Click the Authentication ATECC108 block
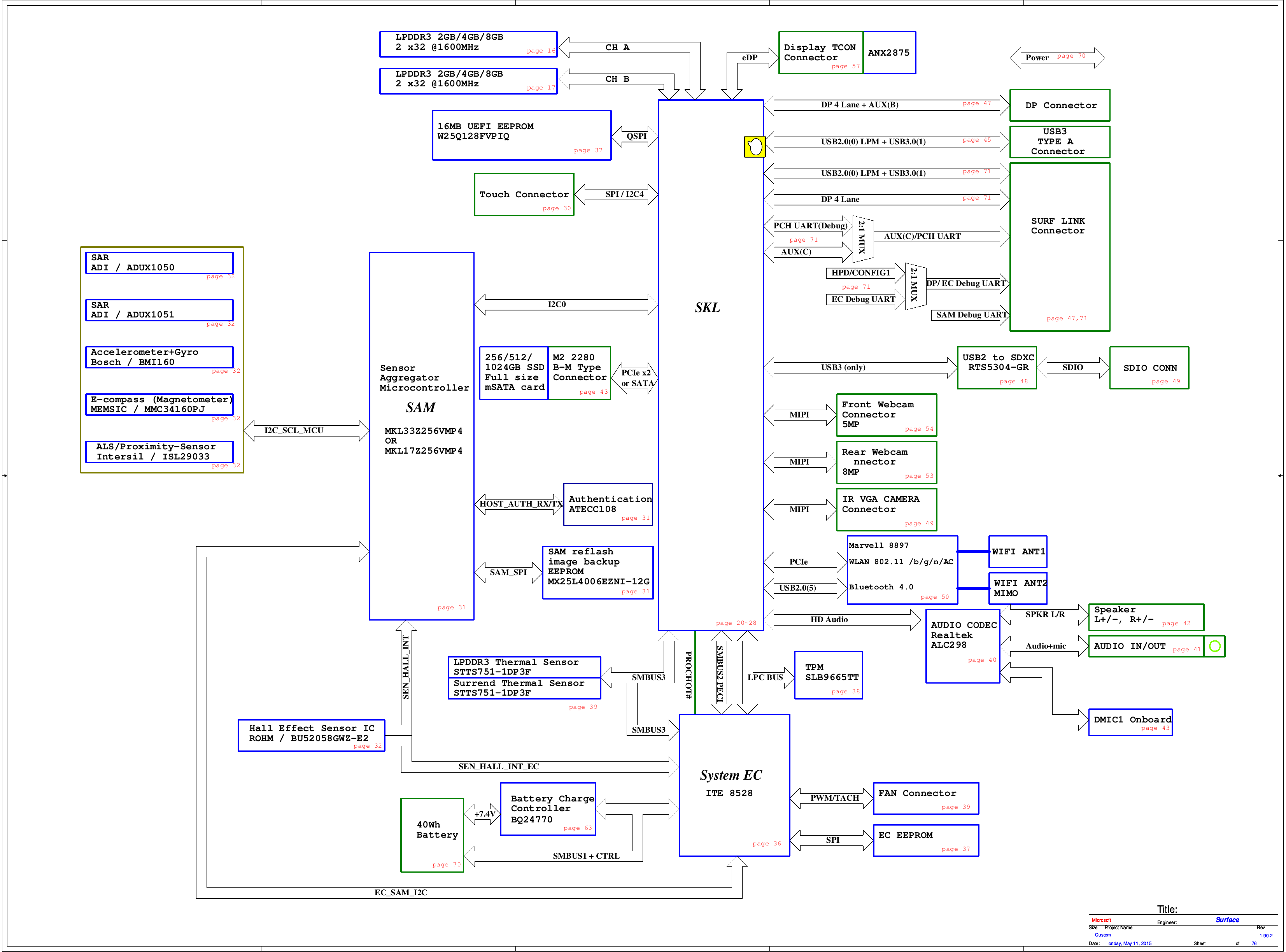Viewport: 1286px width, 952px height. (608, 505)
